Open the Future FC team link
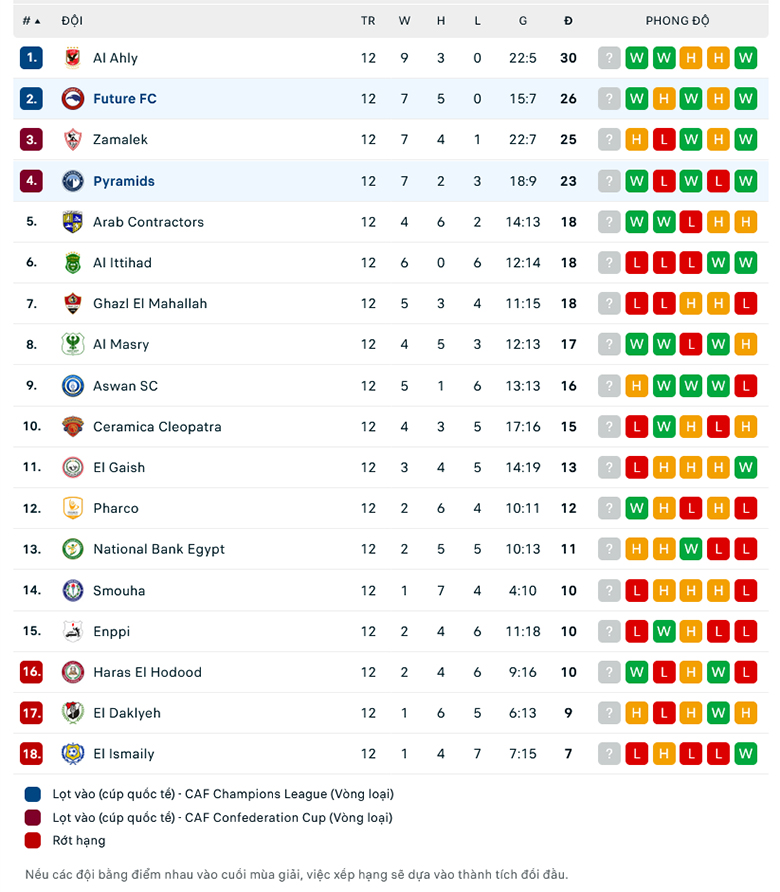 click(125, 99)
